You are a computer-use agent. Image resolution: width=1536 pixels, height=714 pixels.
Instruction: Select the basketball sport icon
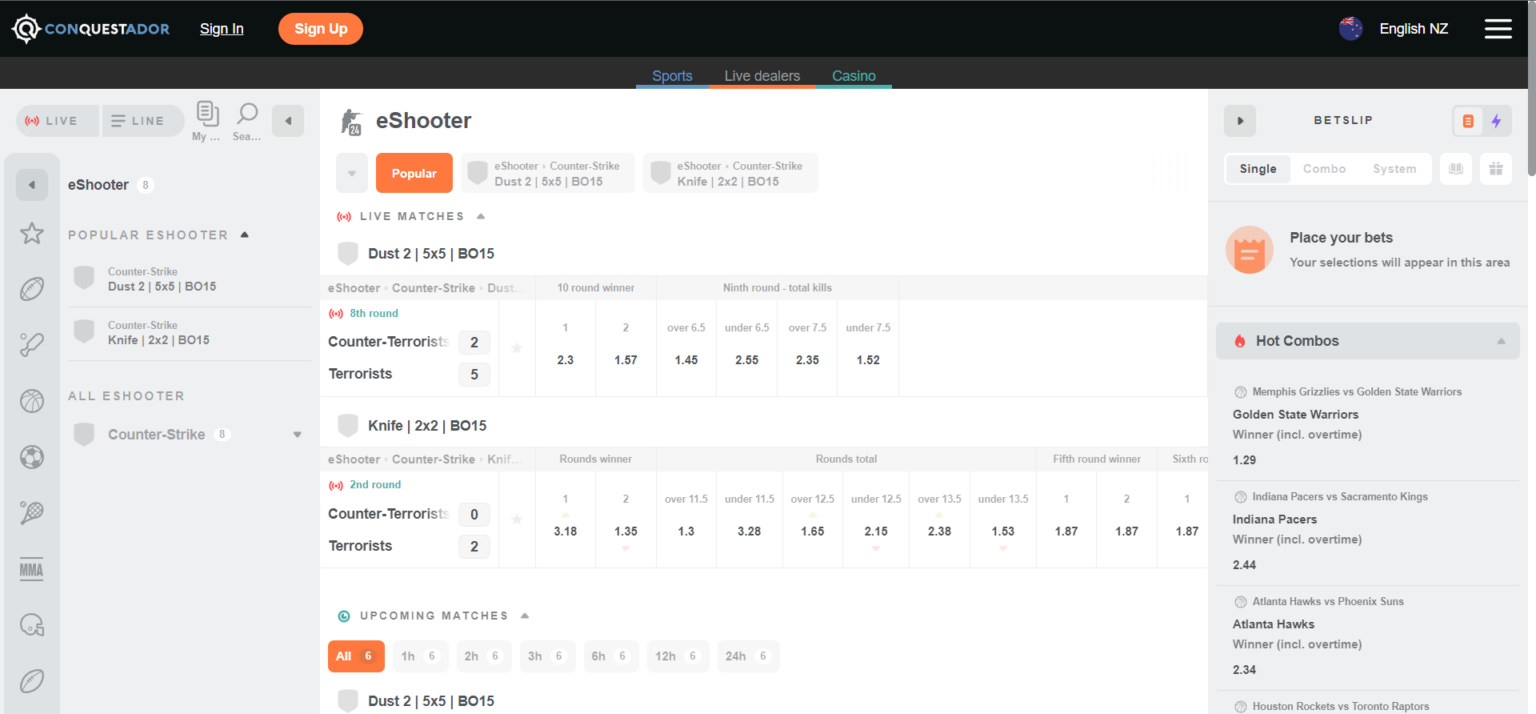click(32, 402)
